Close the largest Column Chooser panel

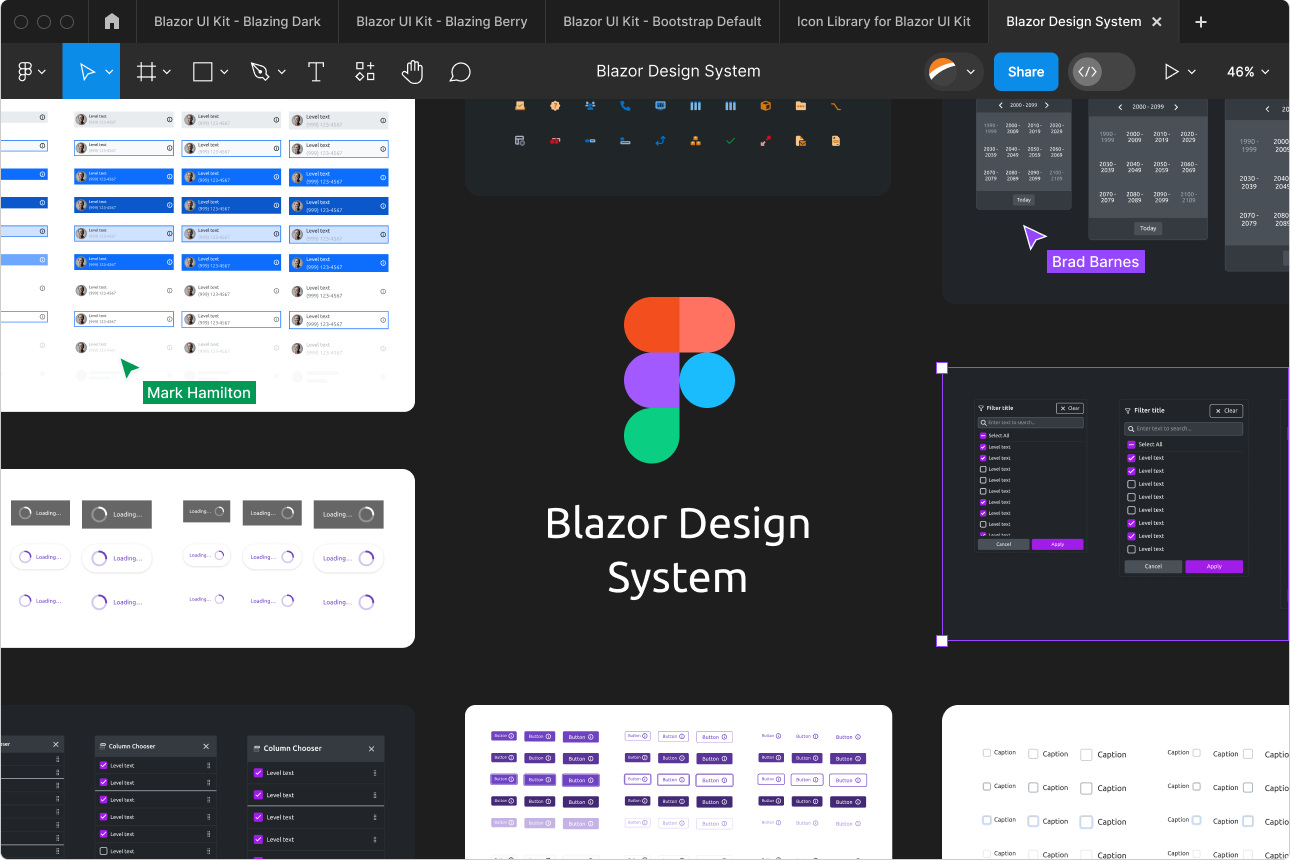click(x=371, y=749)
